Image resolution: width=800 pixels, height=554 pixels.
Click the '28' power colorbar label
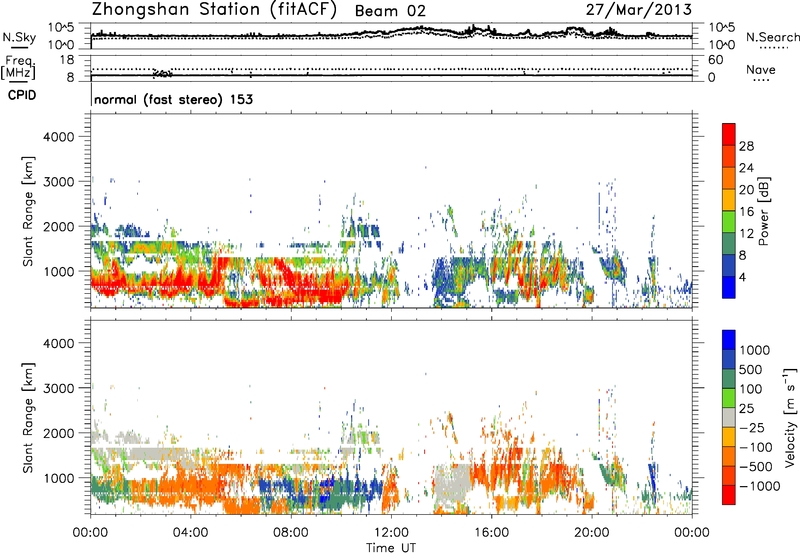[x=746, y=146]
